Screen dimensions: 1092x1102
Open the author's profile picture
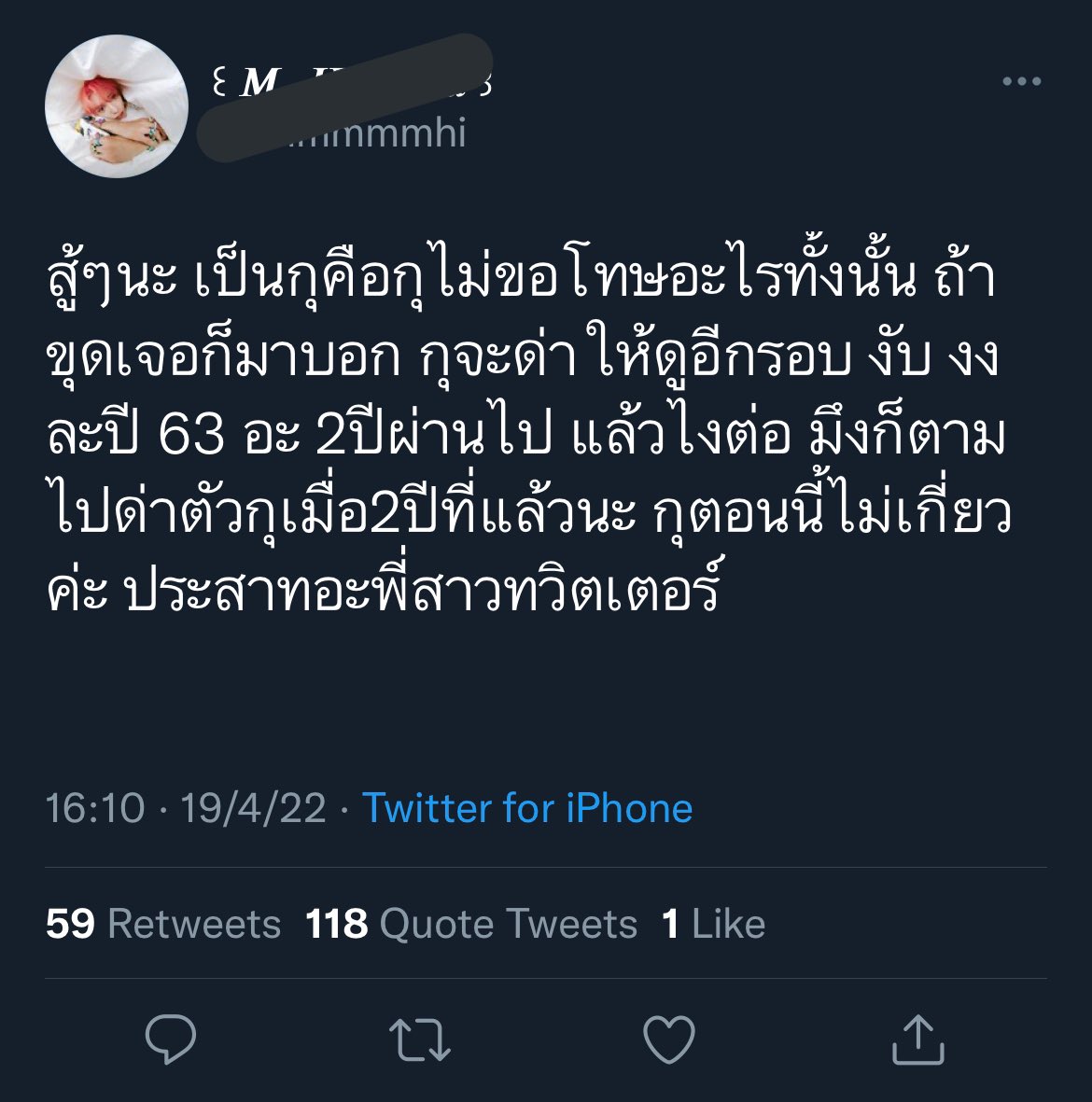pyautogui.click(x=117, y=106)
